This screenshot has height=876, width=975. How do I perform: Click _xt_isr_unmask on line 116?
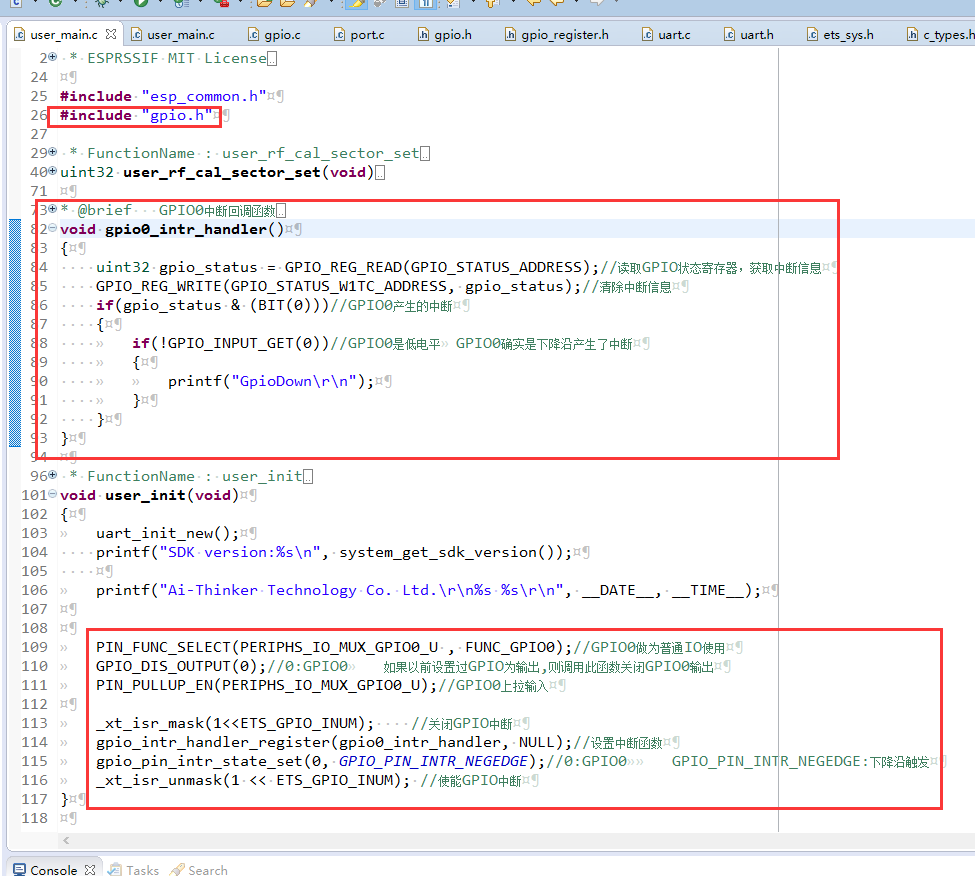[x=159, y=781]
